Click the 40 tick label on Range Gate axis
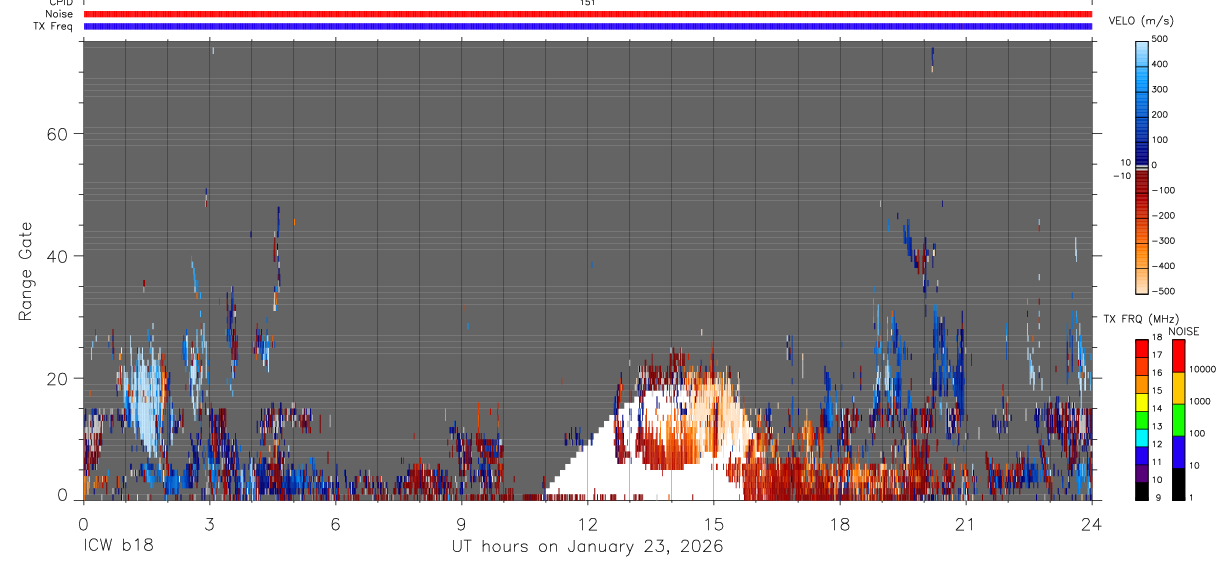 click(56, 256)
